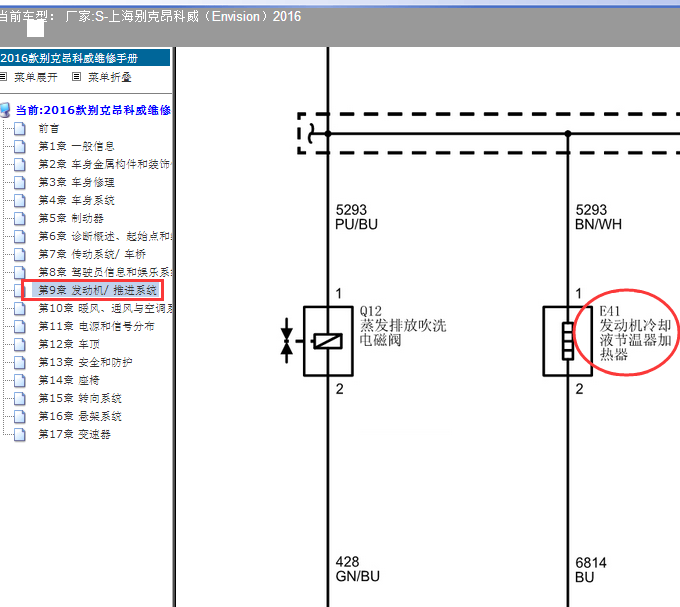Click wire label 5293 PU/BU
The image size is (680, 607).
pos(356,217)
